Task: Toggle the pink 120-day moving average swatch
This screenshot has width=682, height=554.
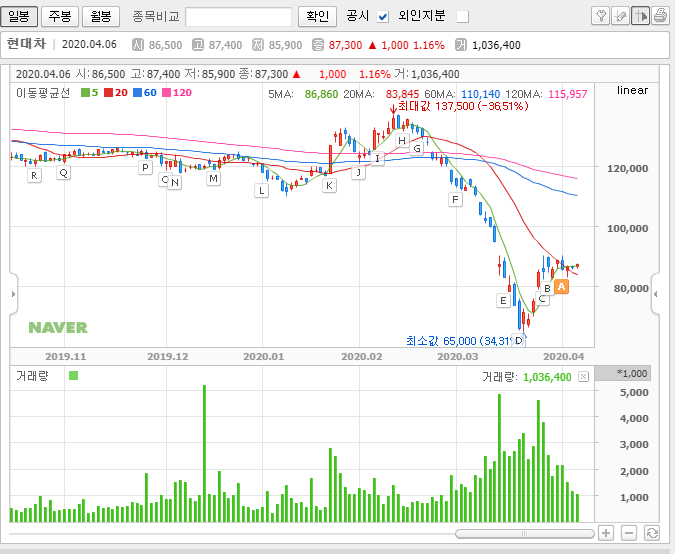Action: tap(167, 93)
